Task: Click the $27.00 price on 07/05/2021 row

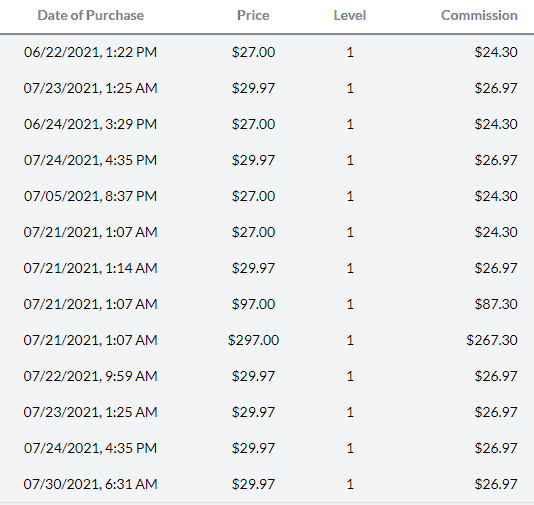Action: click(253, 196)
